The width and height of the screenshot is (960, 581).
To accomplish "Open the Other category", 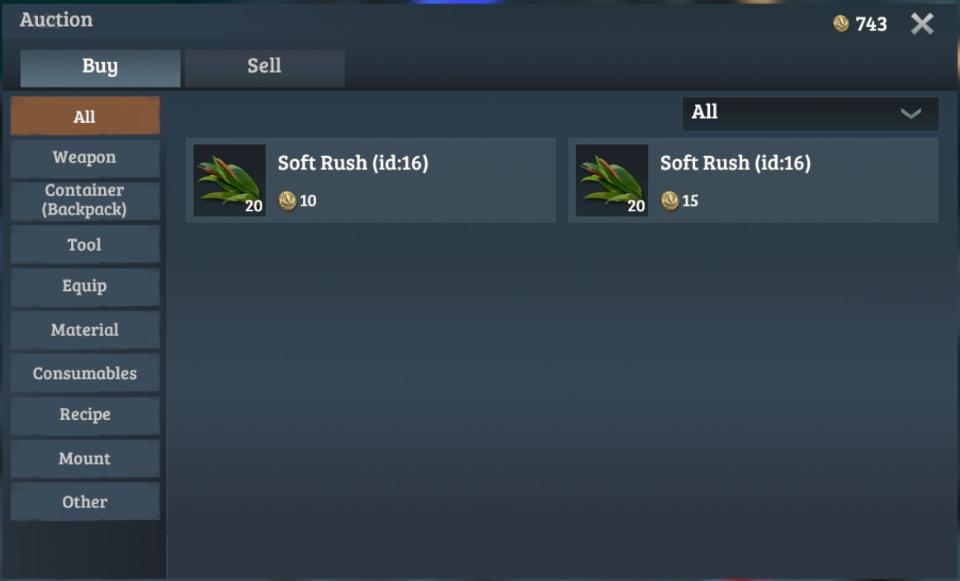I will click(85, 501).
